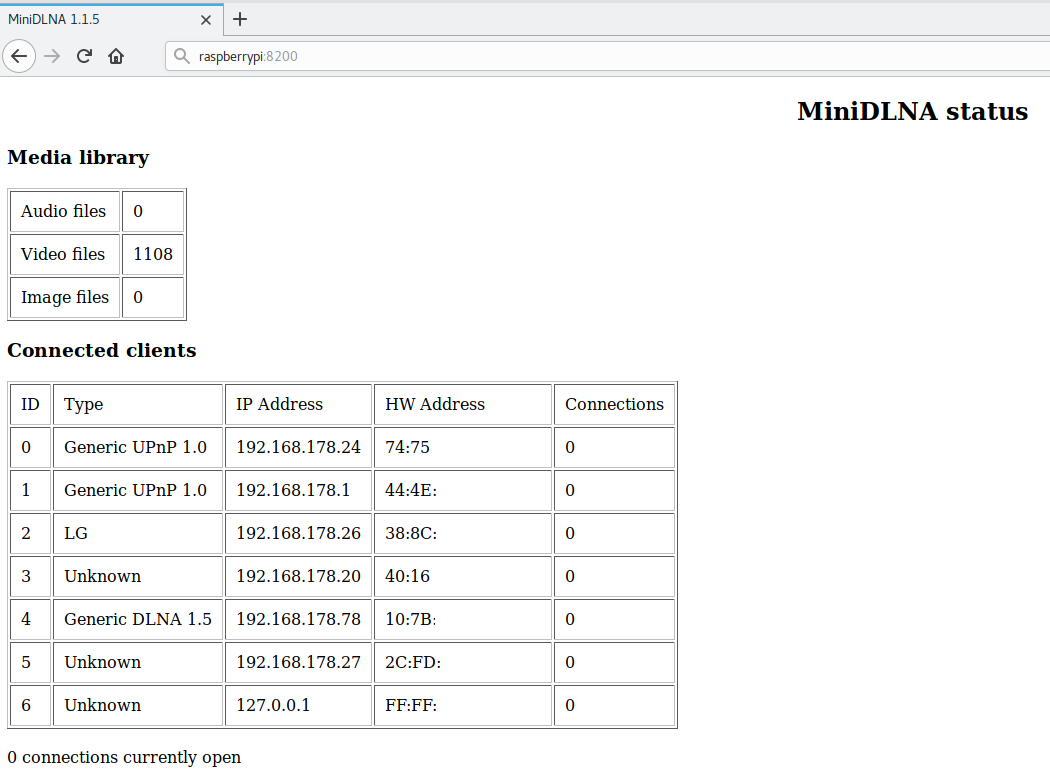Viewport: 1050px width, 779px height.
Task: Click Generic UPnP 1.0 in 192.168.178.1 row
Action: click(x=137, y=490)
